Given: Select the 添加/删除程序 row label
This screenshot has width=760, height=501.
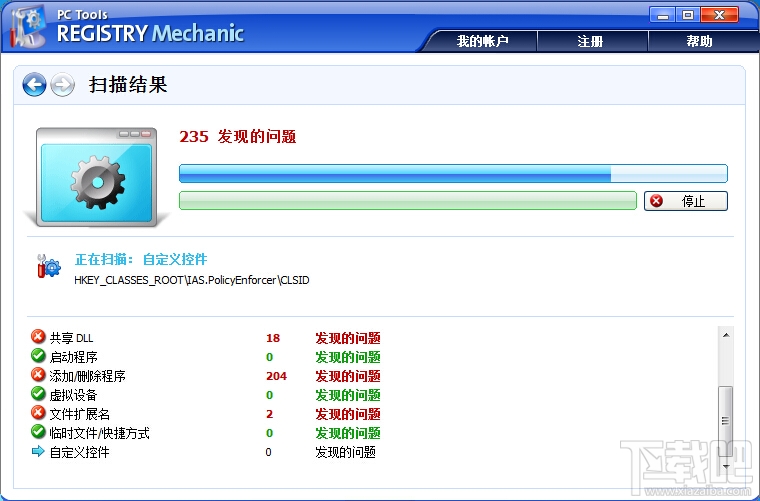Looking at the screenshot, I should (88, 376).
